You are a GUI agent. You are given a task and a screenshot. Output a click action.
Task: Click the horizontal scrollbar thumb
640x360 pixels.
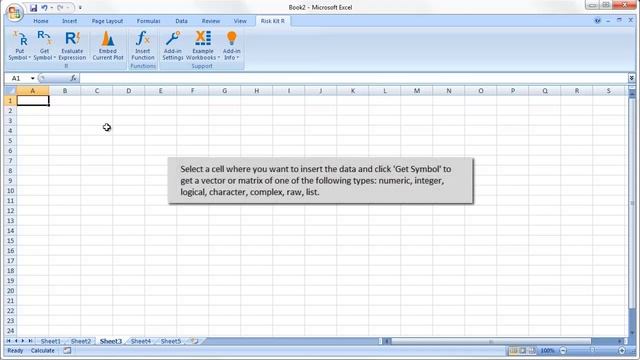[491, 341]
